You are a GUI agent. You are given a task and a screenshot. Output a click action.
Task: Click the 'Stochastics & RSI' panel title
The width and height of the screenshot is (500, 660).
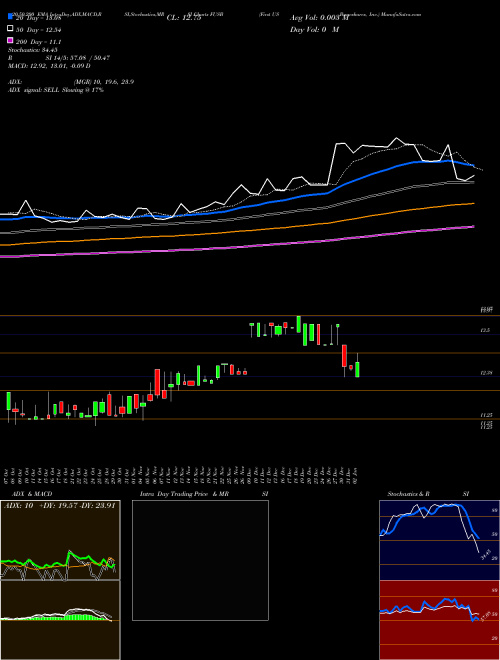tap(428, 494)
